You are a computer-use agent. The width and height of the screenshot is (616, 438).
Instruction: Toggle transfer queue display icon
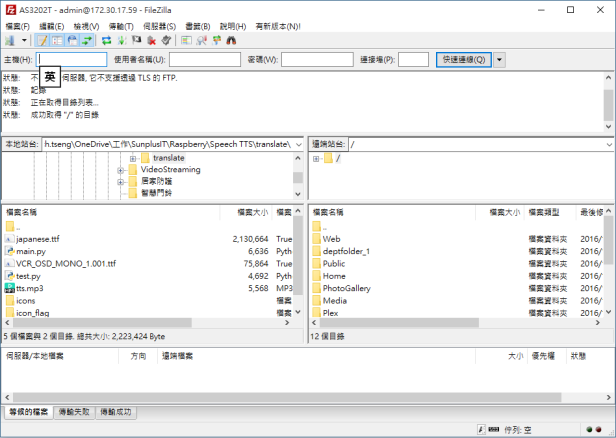pyautogui.click(x=86, y=40)
